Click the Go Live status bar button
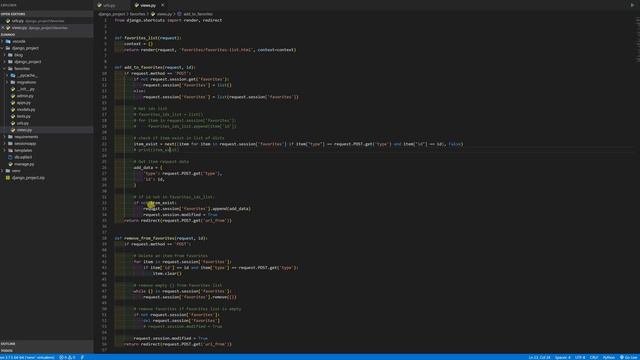Viewport: 640px width, 360px height. (629, 357)
